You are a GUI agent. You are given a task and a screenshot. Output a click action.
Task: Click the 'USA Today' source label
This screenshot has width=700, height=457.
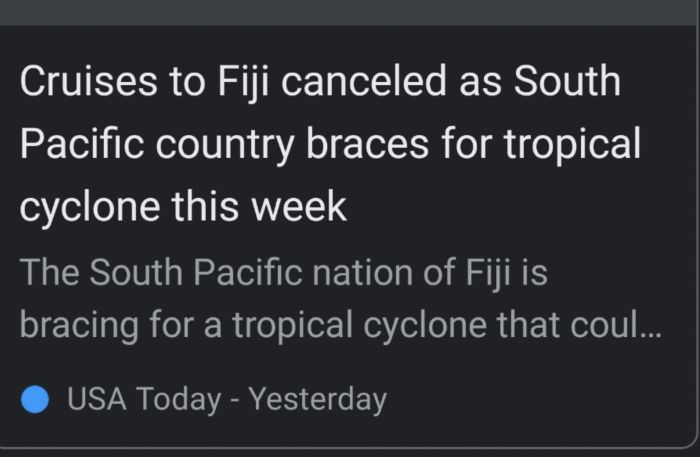(x=144, y=399)
